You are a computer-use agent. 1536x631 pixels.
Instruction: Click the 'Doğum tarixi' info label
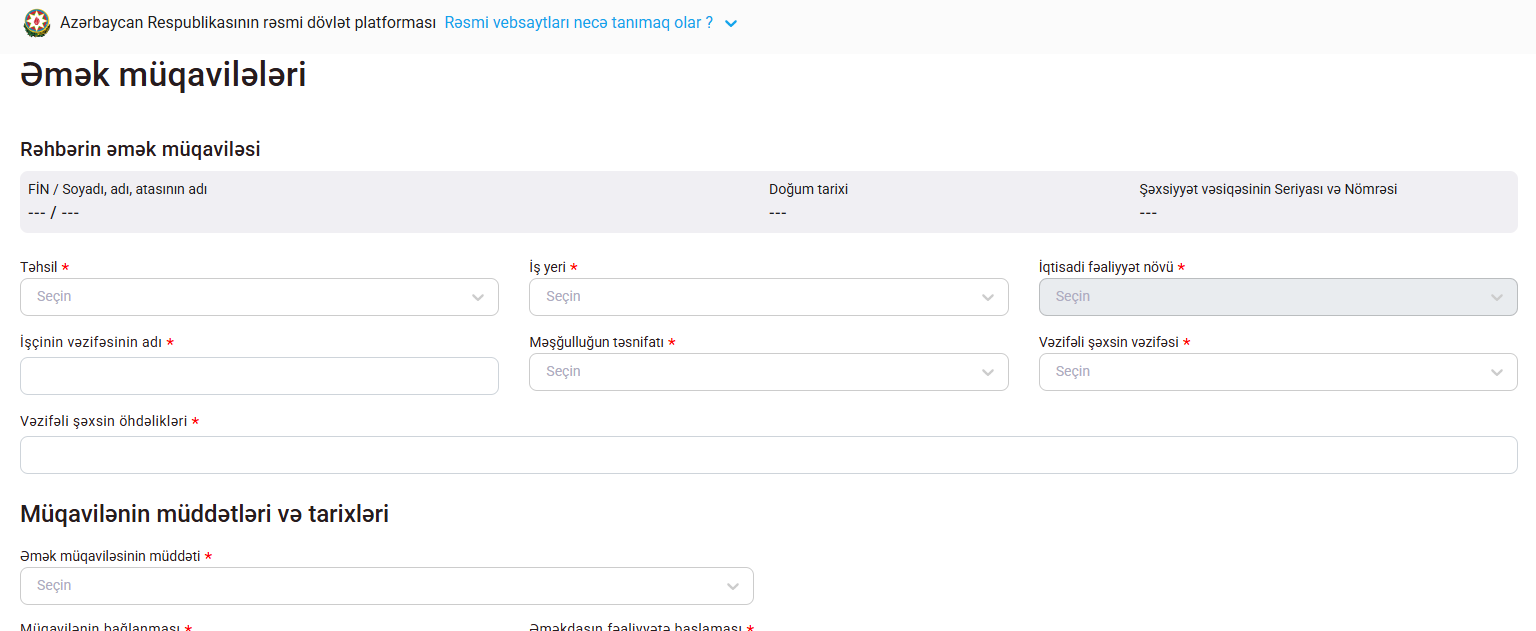808,189
